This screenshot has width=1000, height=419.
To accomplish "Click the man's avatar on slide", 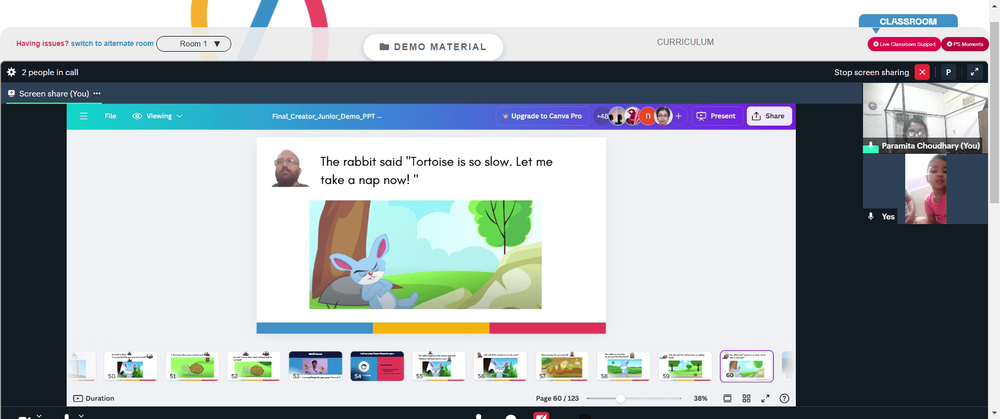I will click(x=290, y=168).
